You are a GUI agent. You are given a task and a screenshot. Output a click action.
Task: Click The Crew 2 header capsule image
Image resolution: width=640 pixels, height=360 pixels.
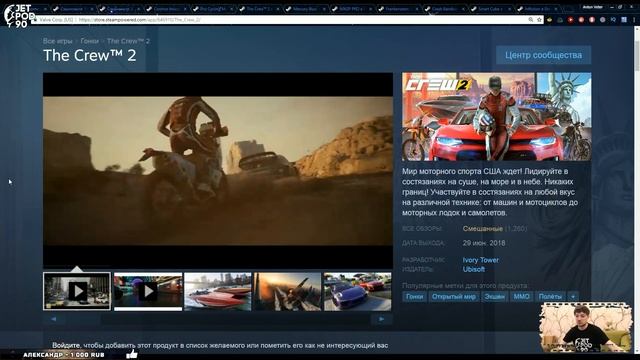click(496, 117)
